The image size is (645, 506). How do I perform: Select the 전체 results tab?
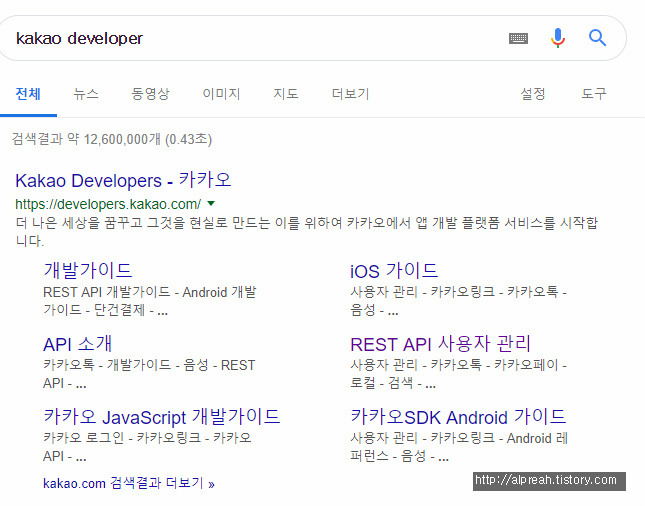coord(28,94)
